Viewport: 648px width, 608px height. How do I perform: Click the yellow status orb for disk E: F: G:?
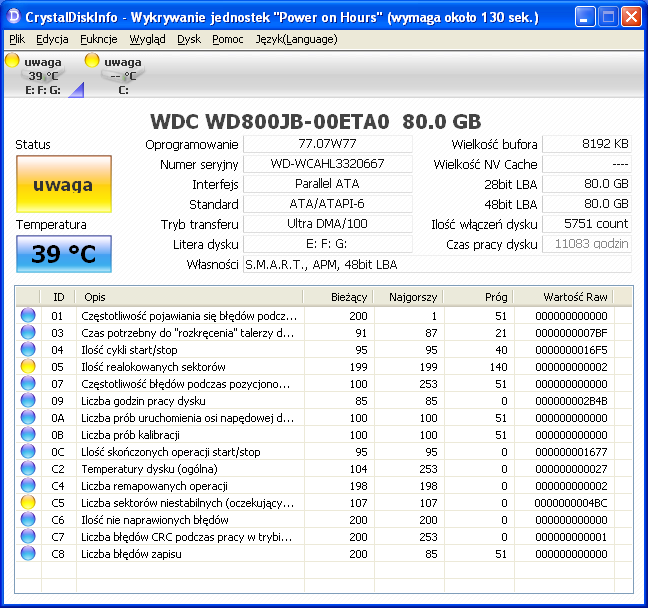(12, 60)
